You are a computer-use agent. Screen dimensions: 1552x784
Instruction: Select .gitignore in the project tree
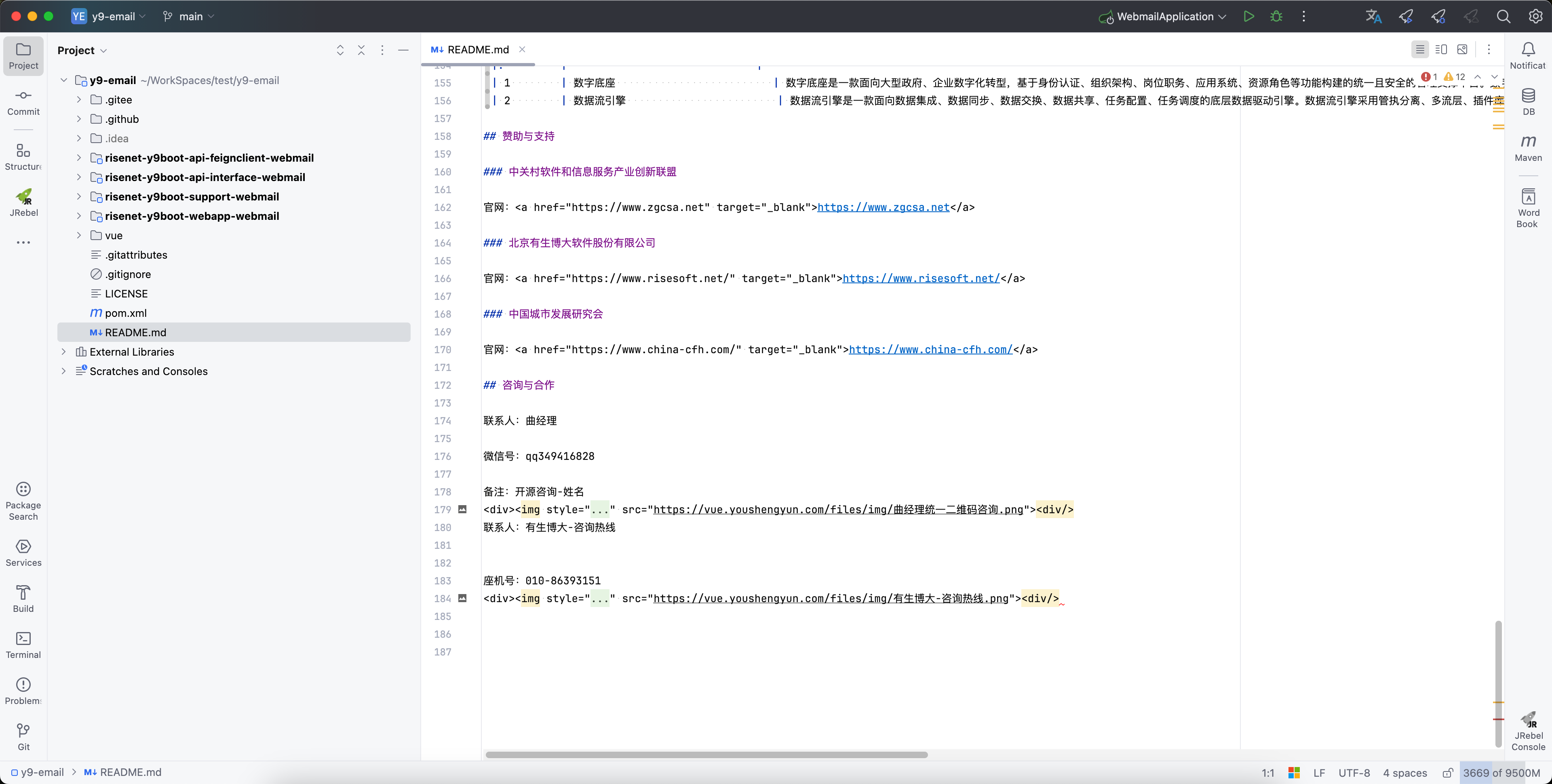(x=128, y=274)
